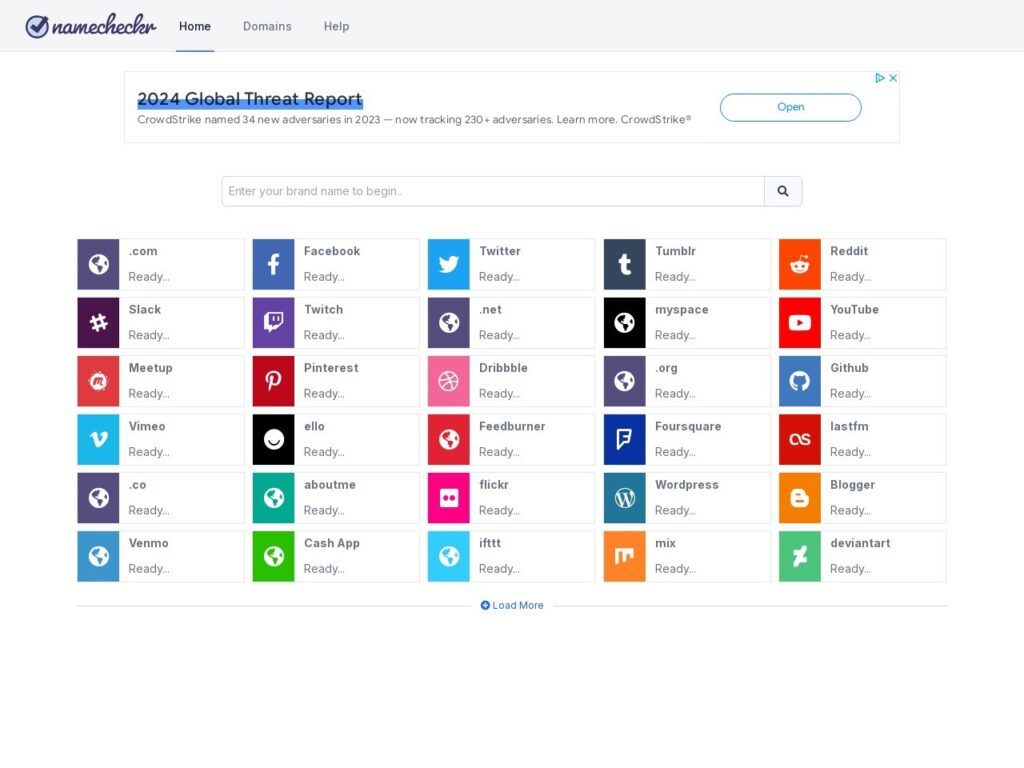Click the mix icon
Viewport: 1024px width, 768px height.
click(x=624, y=556)
